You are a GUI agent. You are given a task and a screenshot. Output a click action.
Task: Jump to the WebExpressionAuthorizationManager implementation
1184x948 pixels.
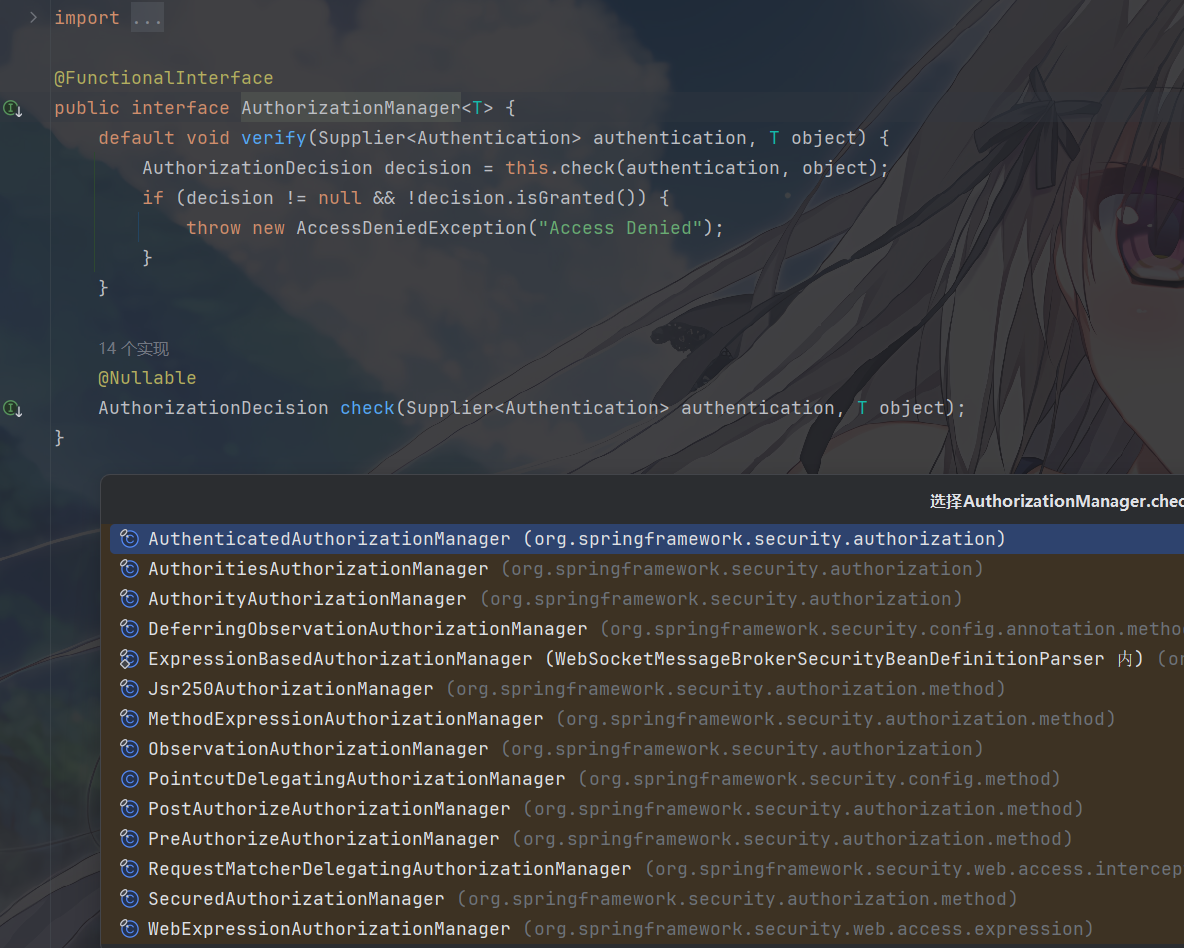click(x=329, y=929)
